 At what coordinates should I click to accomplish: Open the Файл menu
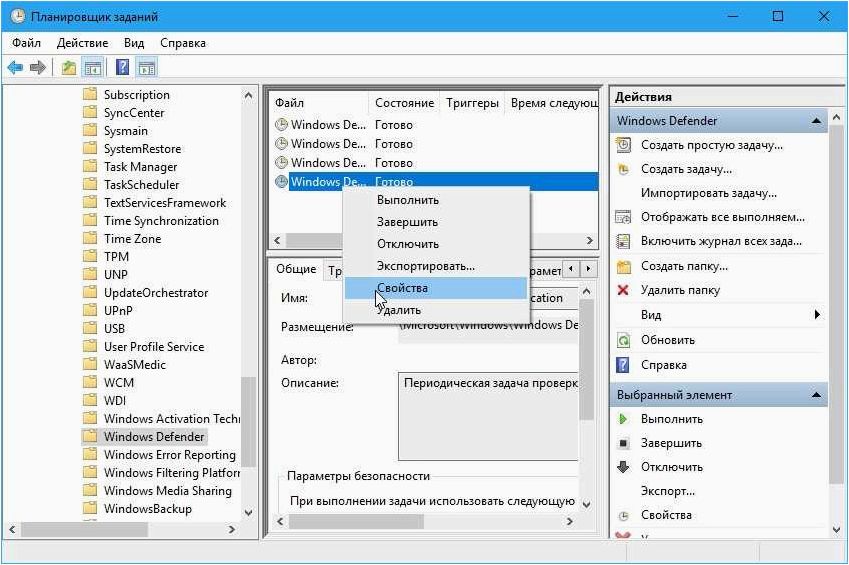pyautogui.click(x=26, y=43)
